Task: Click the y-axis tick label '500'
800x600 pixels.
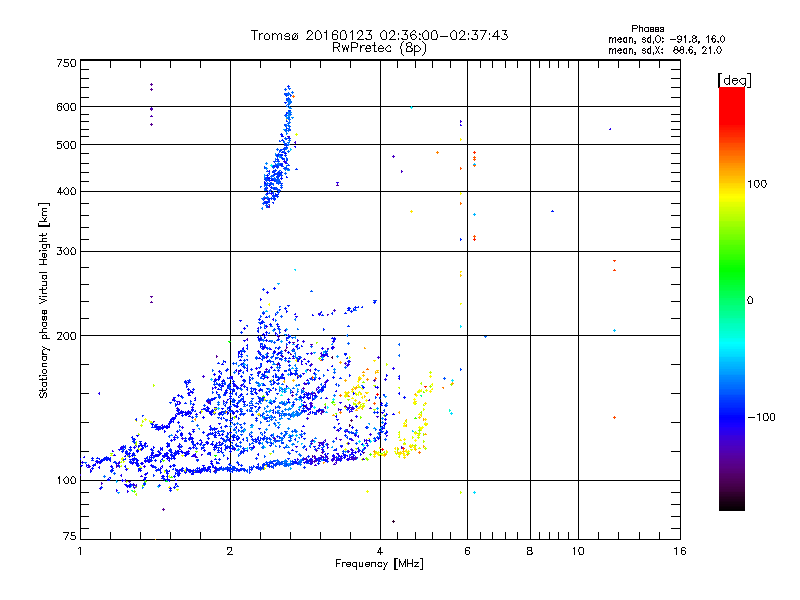Action: click(66, 145)
